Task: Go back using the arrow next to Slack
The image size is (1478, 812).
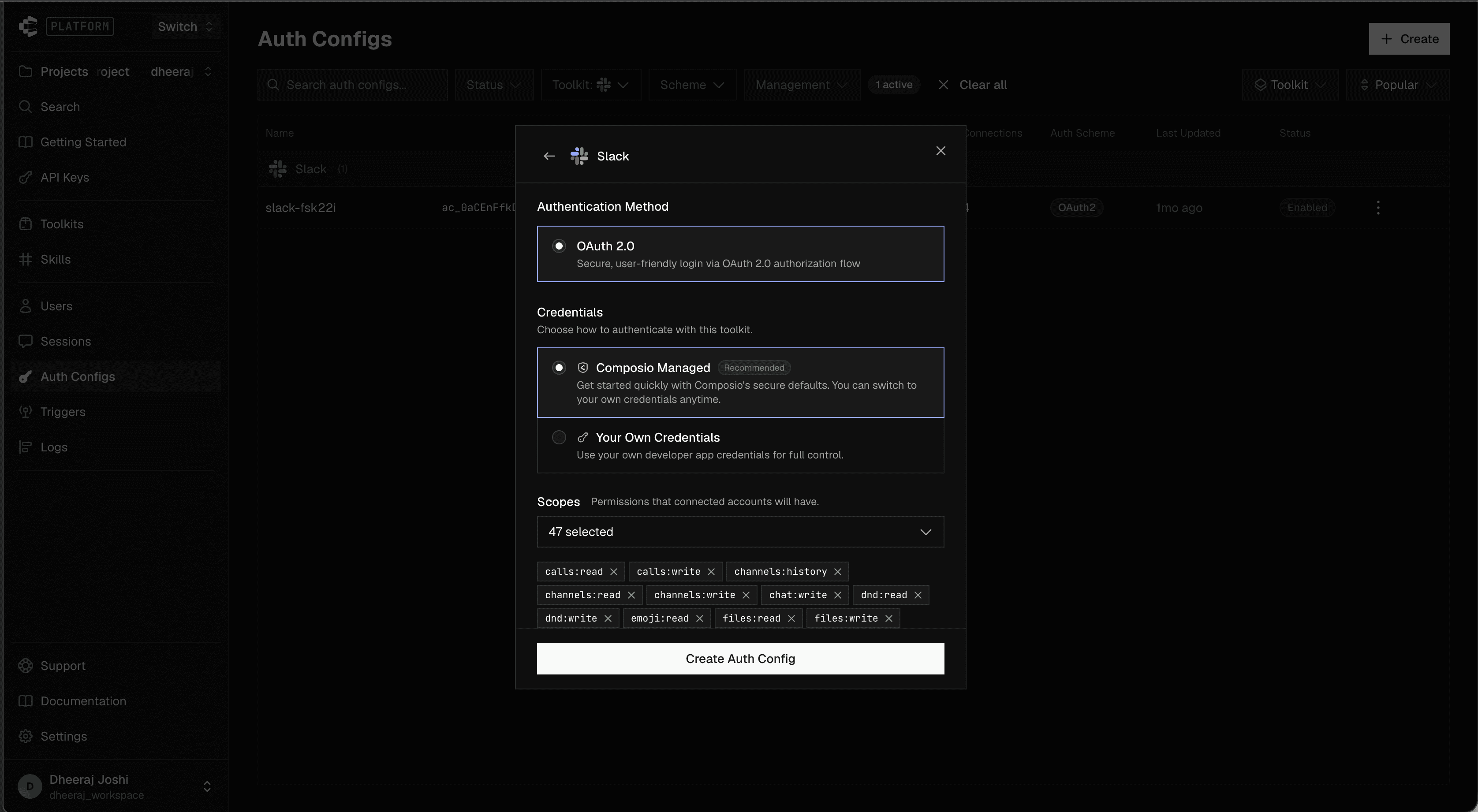Action: coord(549,156)
